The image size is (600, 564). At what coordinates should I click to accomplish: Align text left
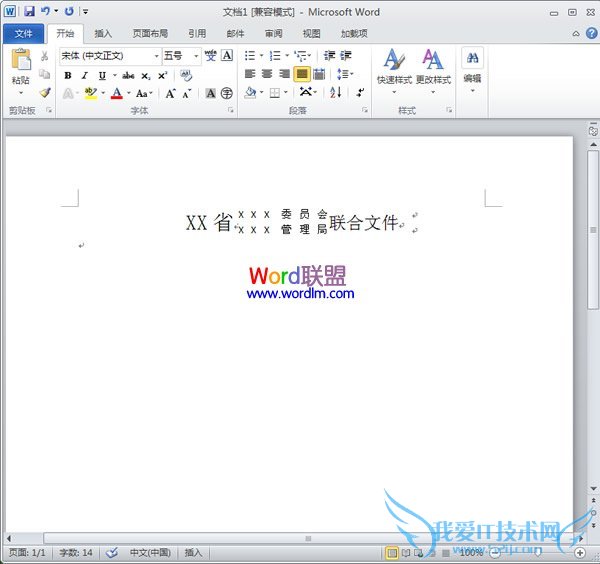pos(250,73)
